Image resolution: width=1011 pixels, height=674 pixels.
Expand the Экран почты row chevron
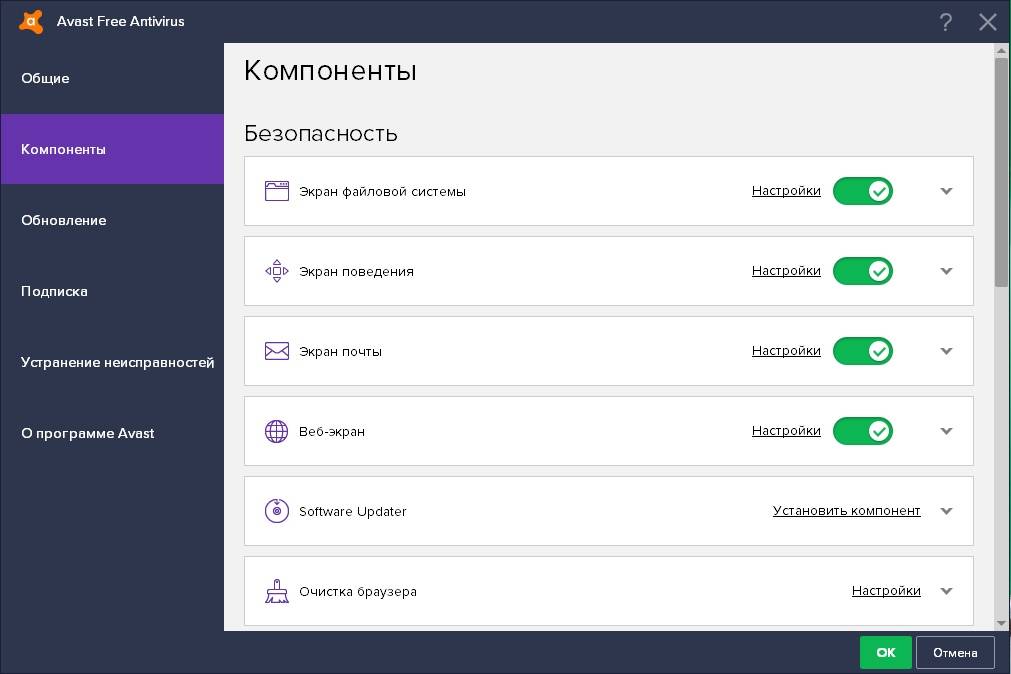click(x=946, y=351)
